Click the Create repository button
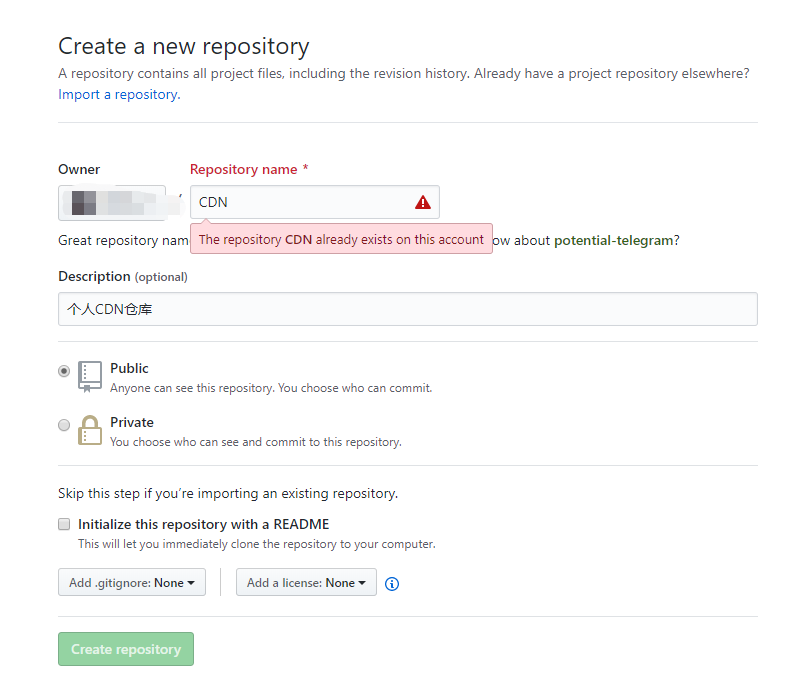Image resolution: width=800 pixels, height=699 pixels. pos(126,649)
